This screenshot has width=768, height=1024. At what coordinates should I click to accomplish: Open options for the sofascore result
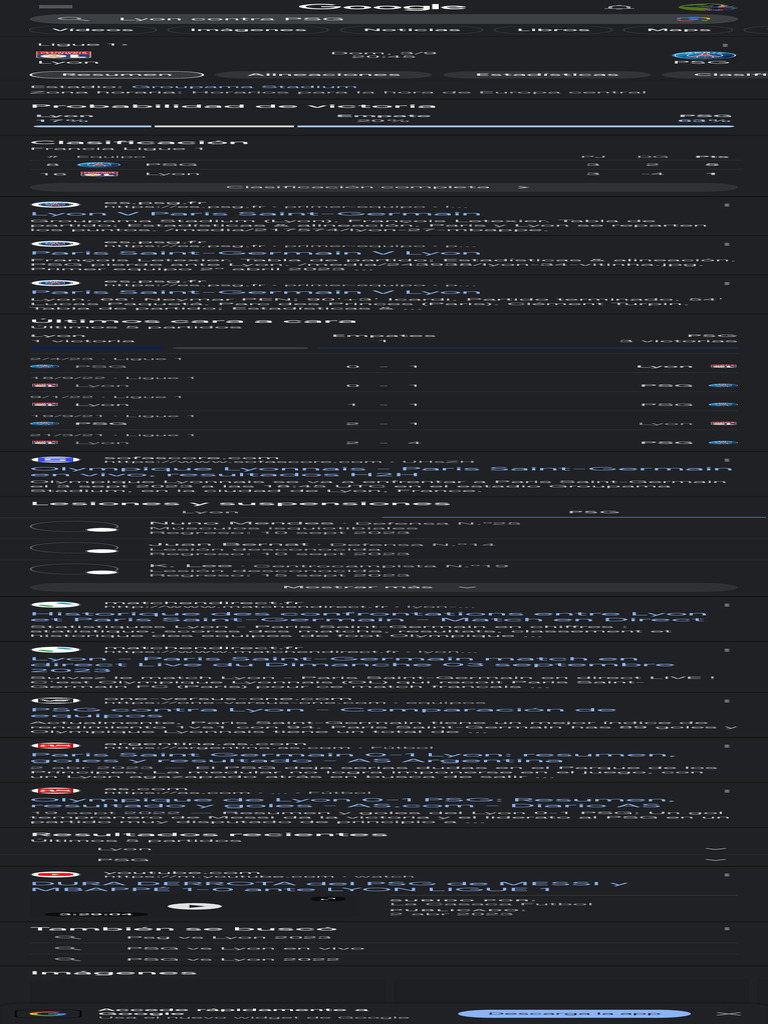[x=727, y=460]
